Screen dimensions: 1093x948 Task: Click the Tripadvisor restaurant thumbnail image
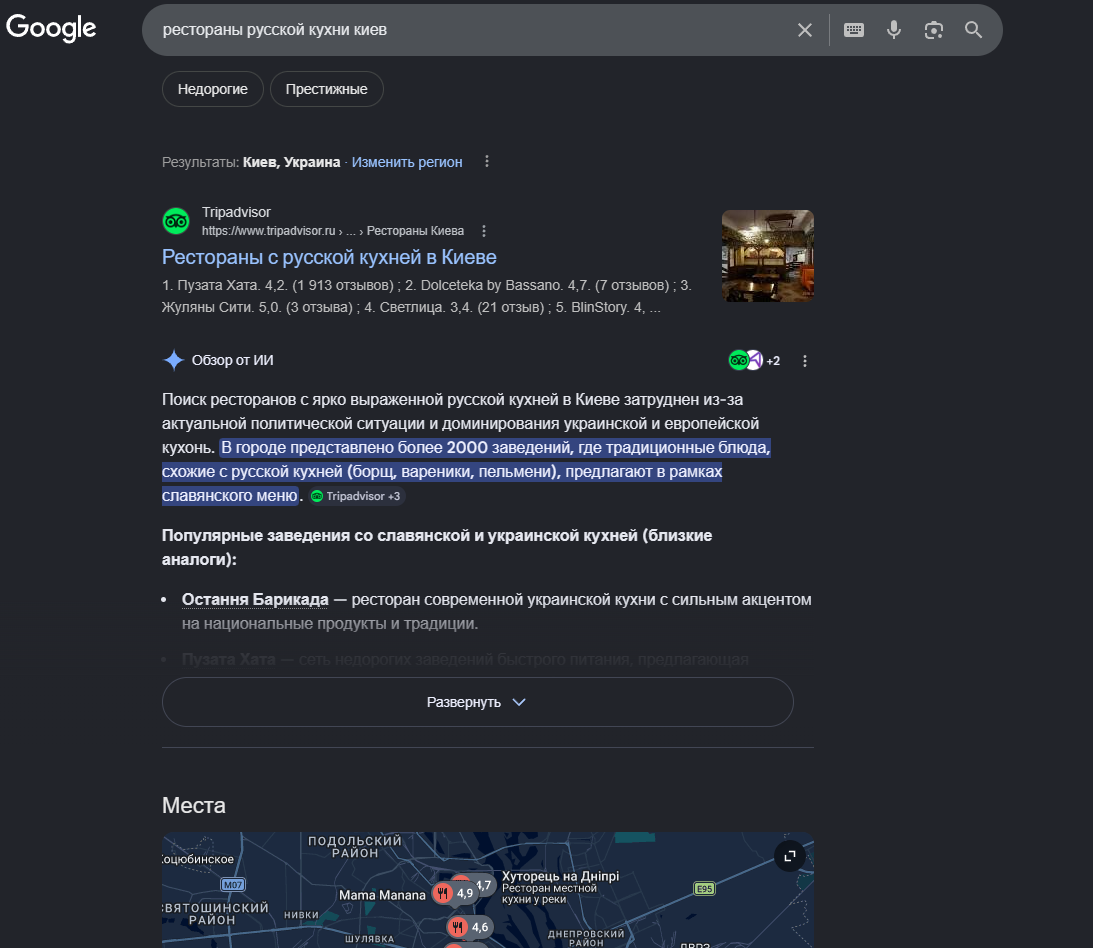[767, 256]
